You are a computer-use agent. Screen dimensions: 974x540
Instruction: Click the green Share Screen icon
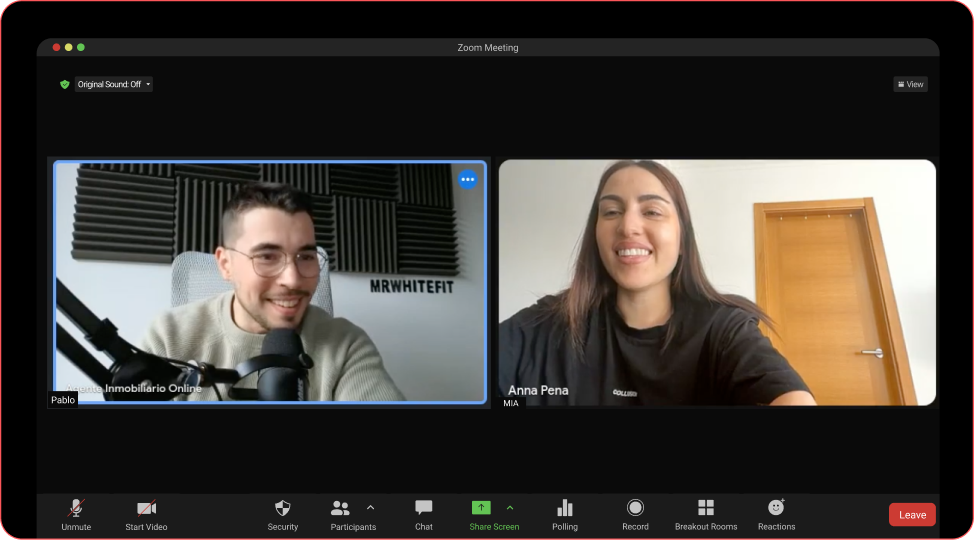(x=481, y=508)
